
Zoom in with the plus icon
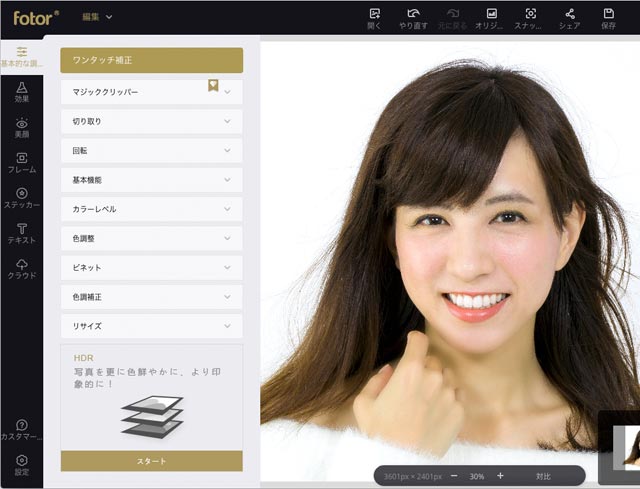pos(500,476)
